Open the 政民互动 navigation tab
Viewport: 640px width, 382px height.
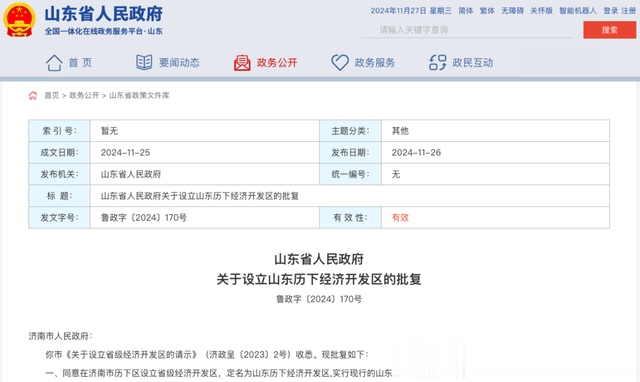[x=473, y=63]
